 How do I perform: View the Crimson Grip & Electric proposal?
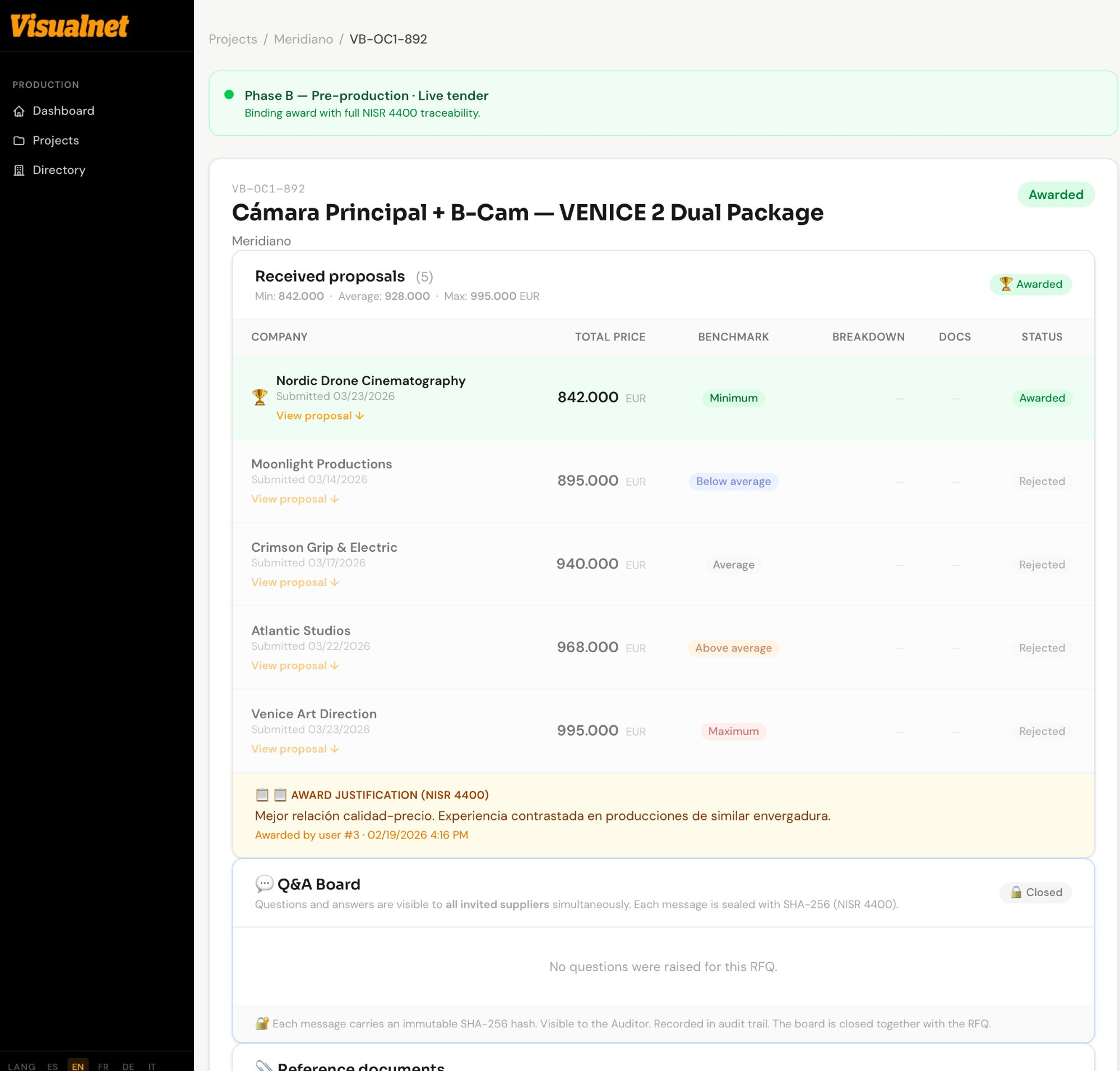[x=294, y=581]
